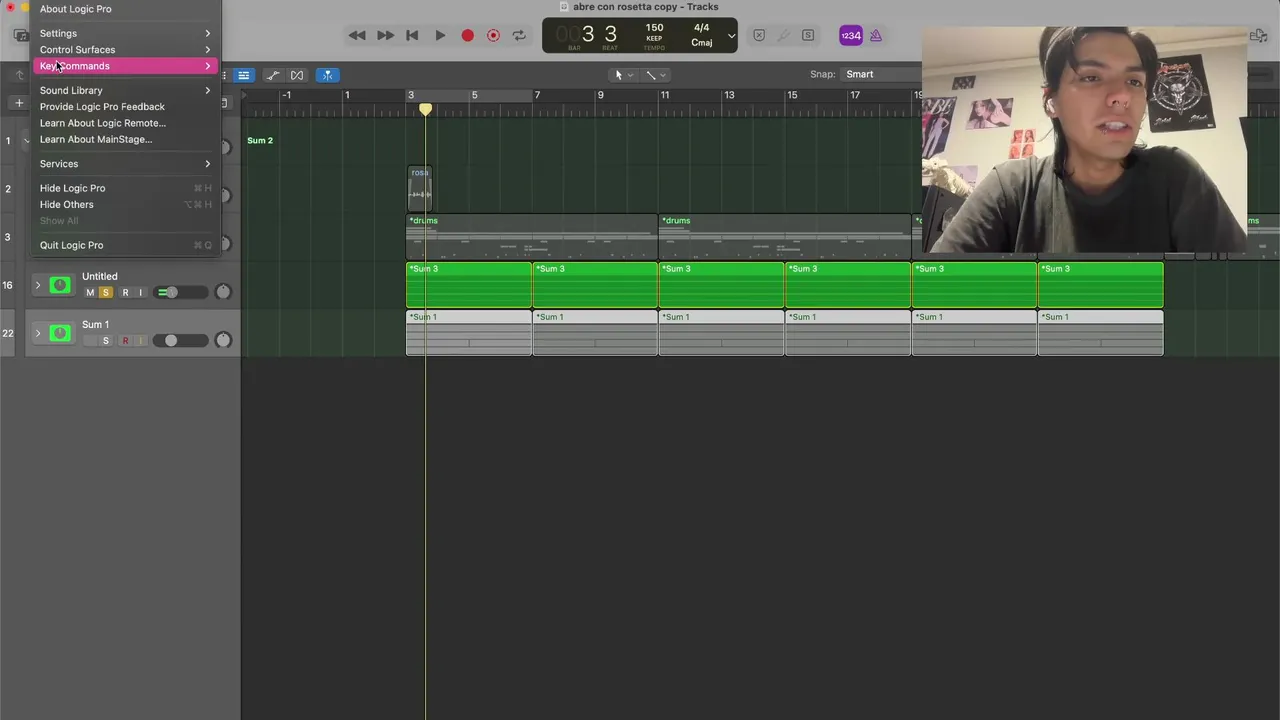Go to beginning of project
This screenshot has width=1280, height=720.
412,35
